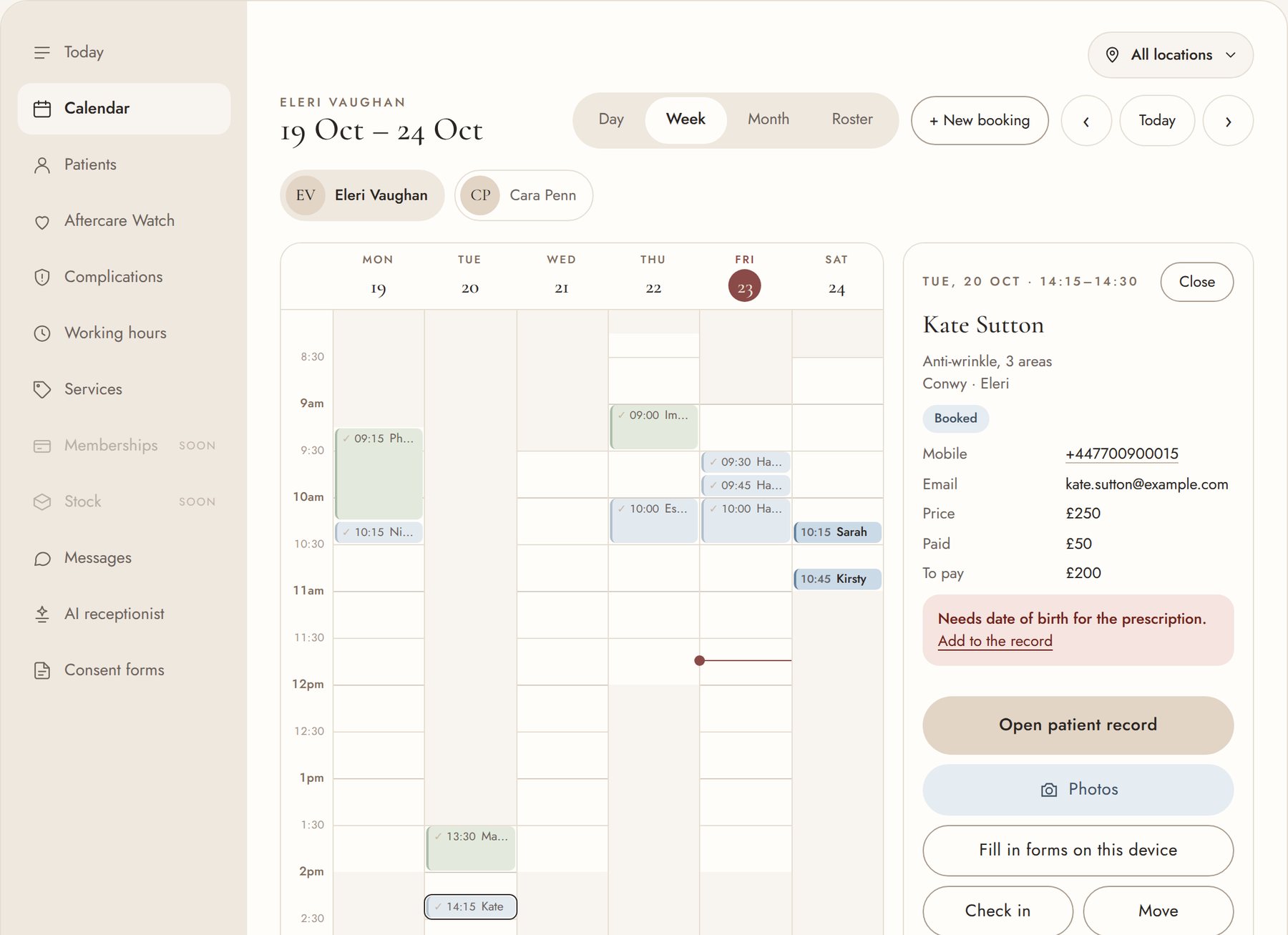Go to previous week arrow
1288x935 pixels.
[x=1086, y=121]
